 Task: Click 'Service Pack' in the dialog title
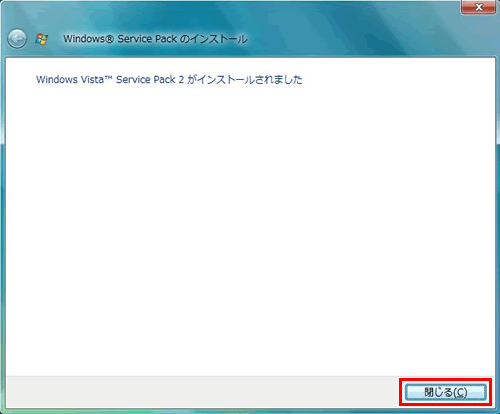tap(147, 39)
